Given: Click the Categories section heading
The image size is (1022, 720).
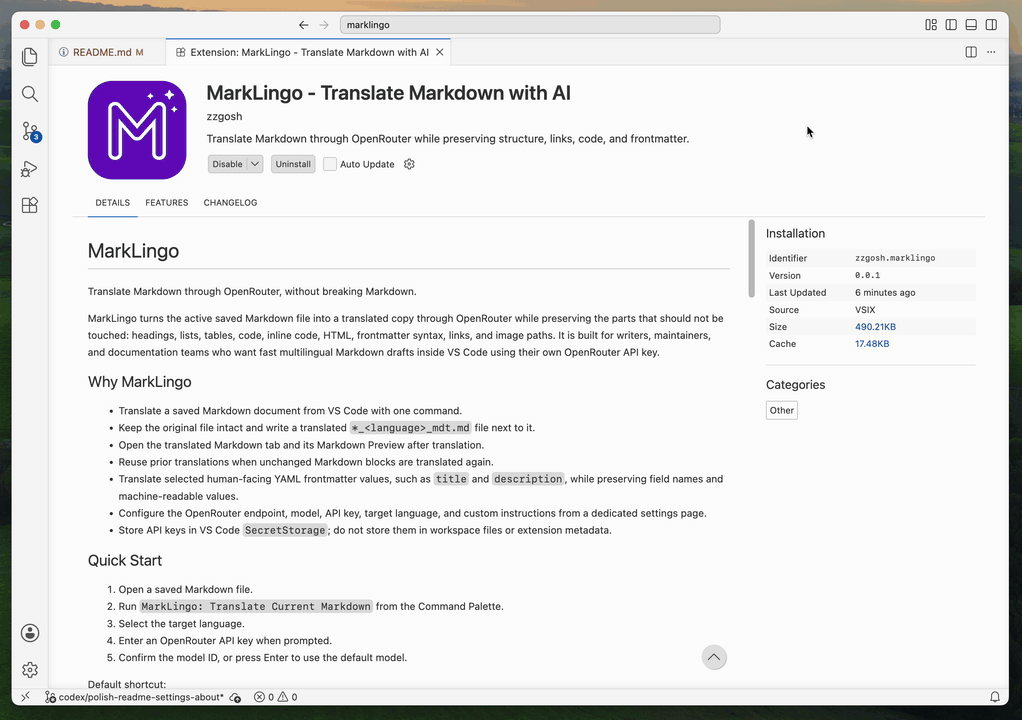Looking at the screenshot, I should tap(795, 384).
